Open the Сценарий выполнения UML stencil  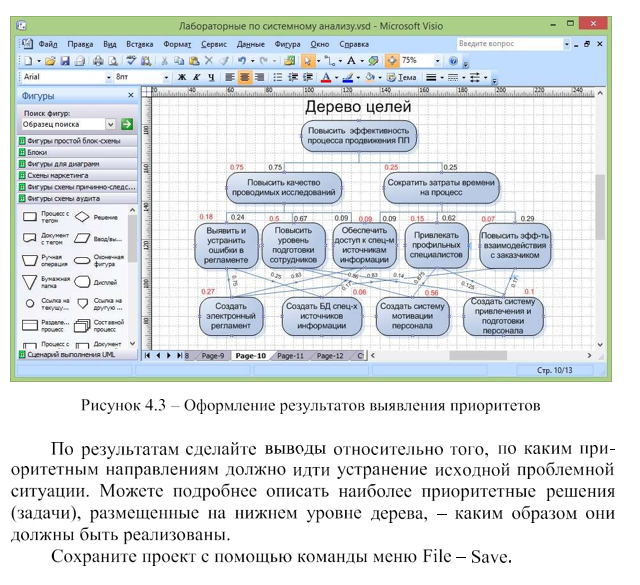click(x=78, y=354)
